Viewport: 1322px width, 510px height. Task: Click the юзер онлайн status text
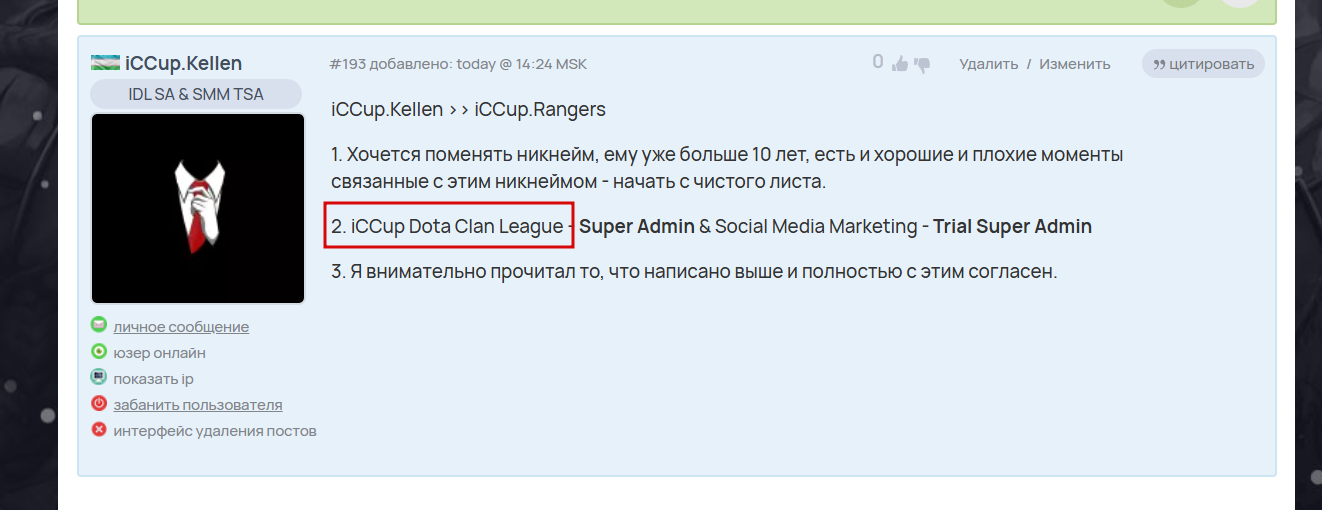[159, 353]
